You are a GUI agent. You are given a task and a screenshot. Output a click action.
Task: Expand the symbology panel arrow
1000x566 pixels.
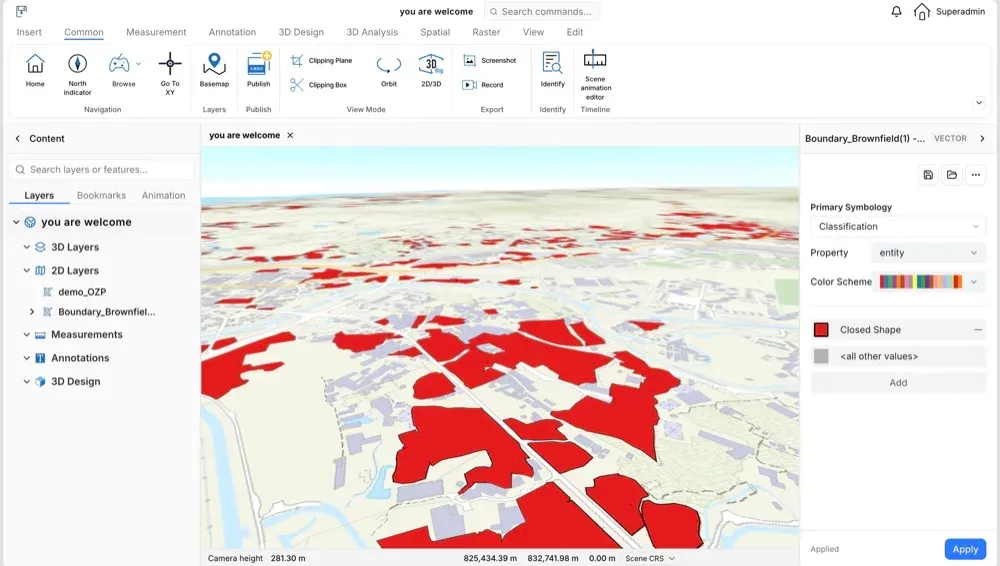tap(982, 138)
